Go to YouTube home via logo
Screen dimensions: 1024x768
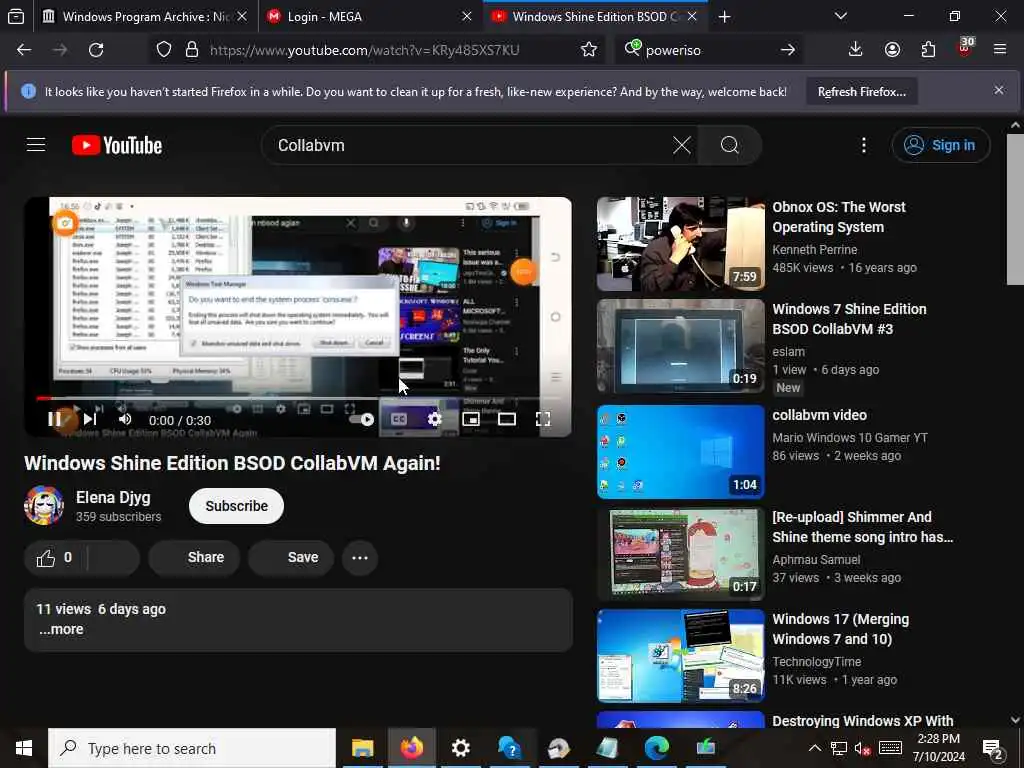[x=117, y=145]
